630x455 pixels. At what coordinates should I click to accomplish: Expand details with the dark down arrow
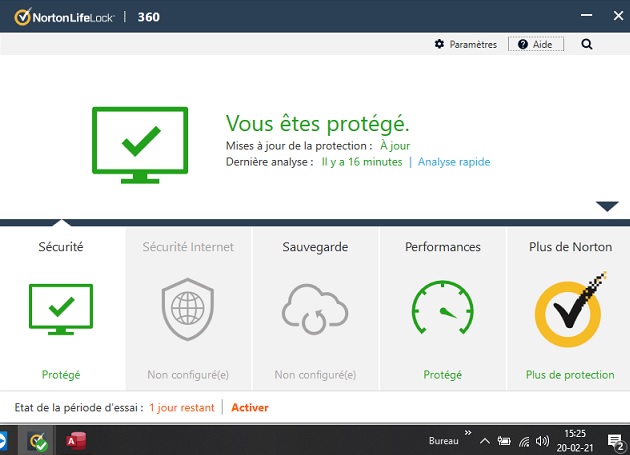tap(607, 206)
